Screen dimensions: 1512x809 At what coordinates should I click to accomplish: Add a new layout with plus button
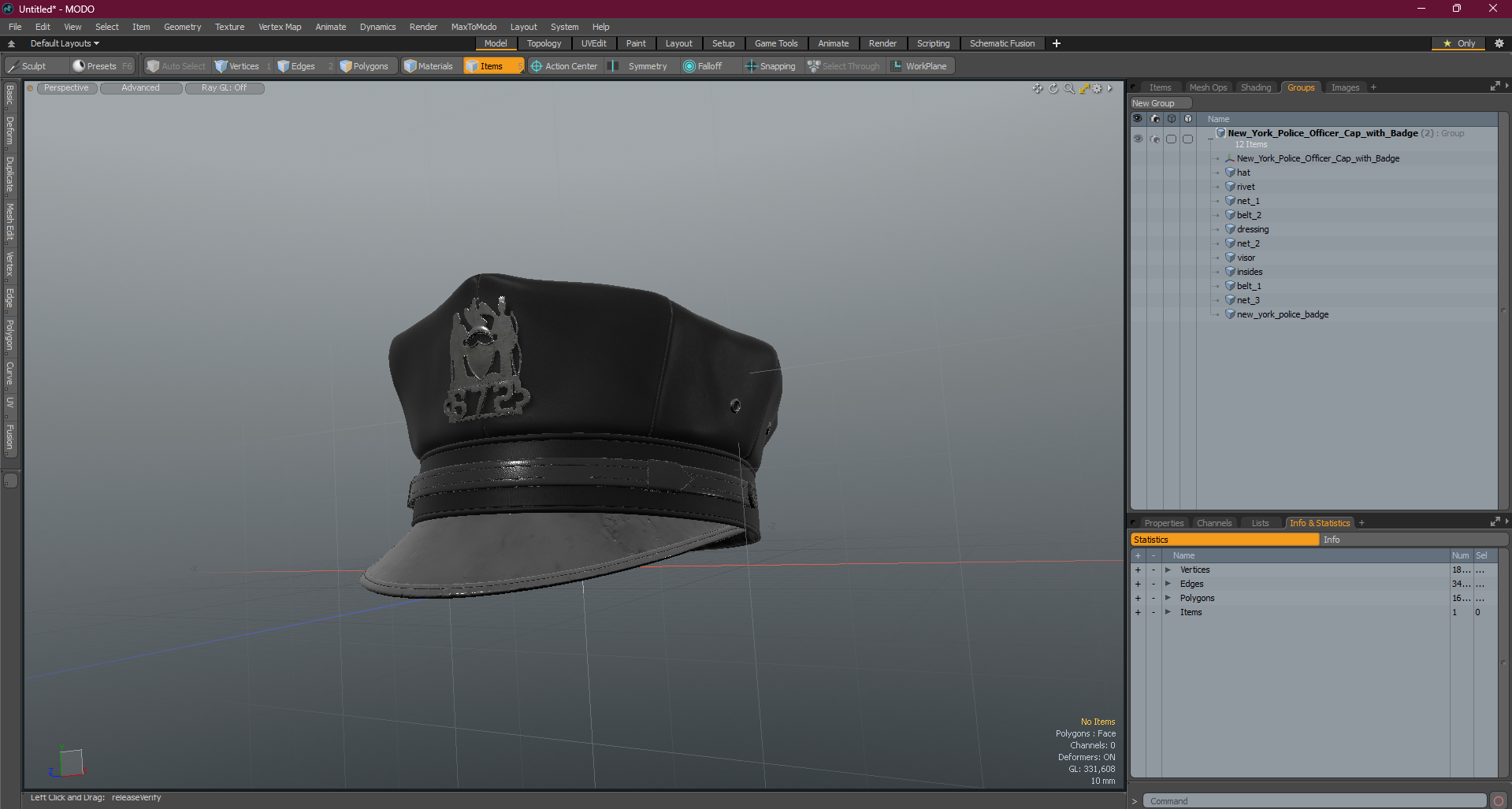point(1057,43)
